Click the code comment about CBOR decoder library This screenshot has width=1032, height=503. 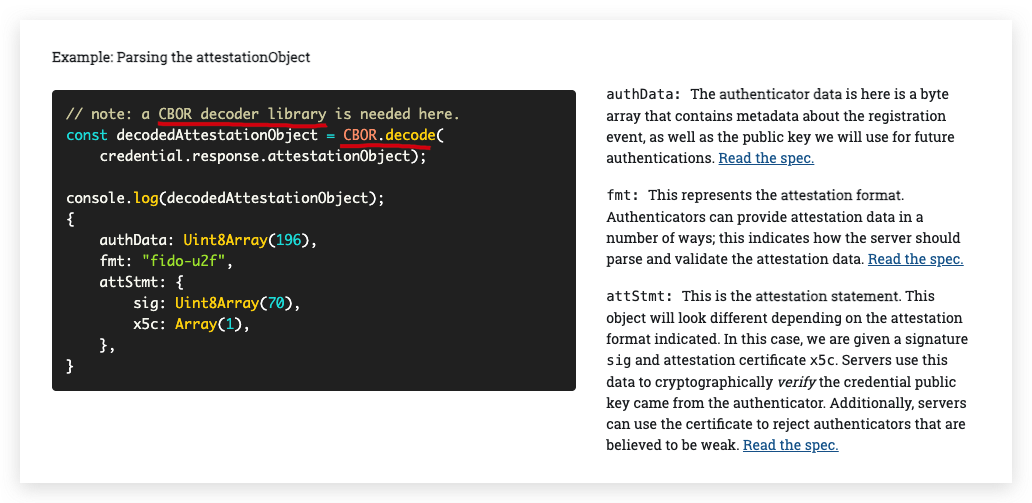(x=263, y=115)
